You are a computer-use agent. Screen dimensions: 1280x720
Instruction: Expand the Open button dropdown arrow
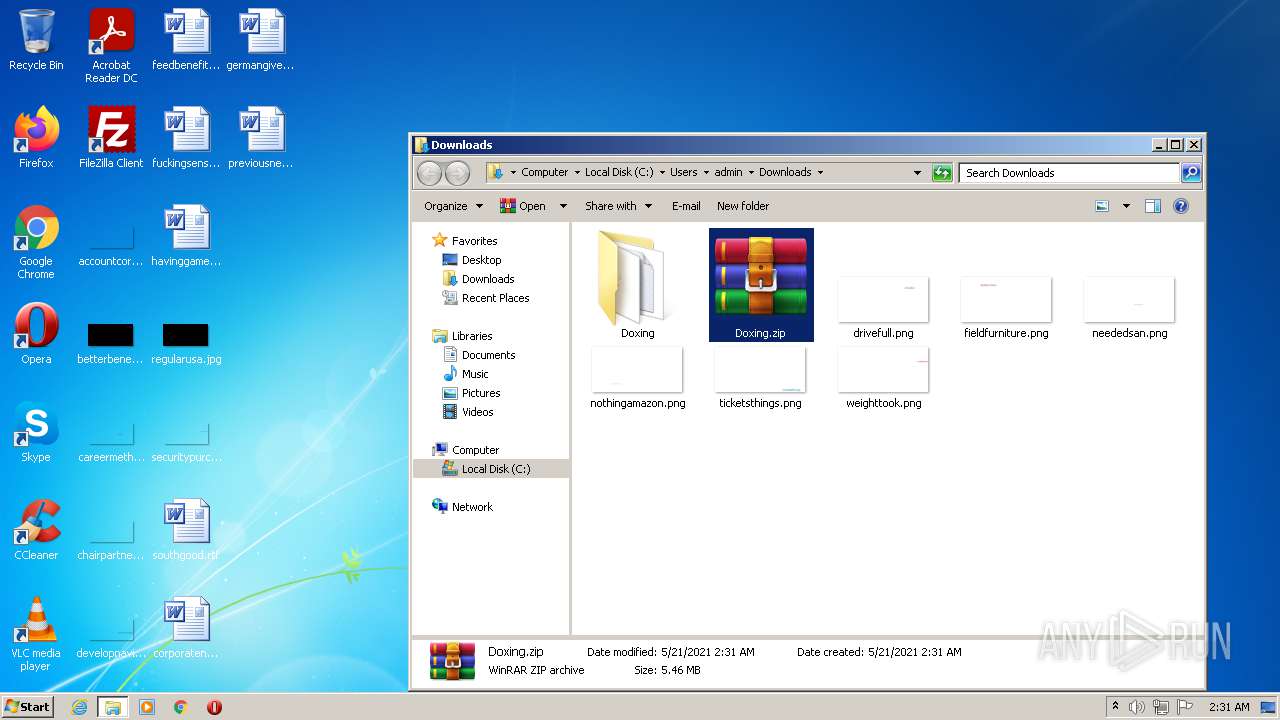(563, 206)
